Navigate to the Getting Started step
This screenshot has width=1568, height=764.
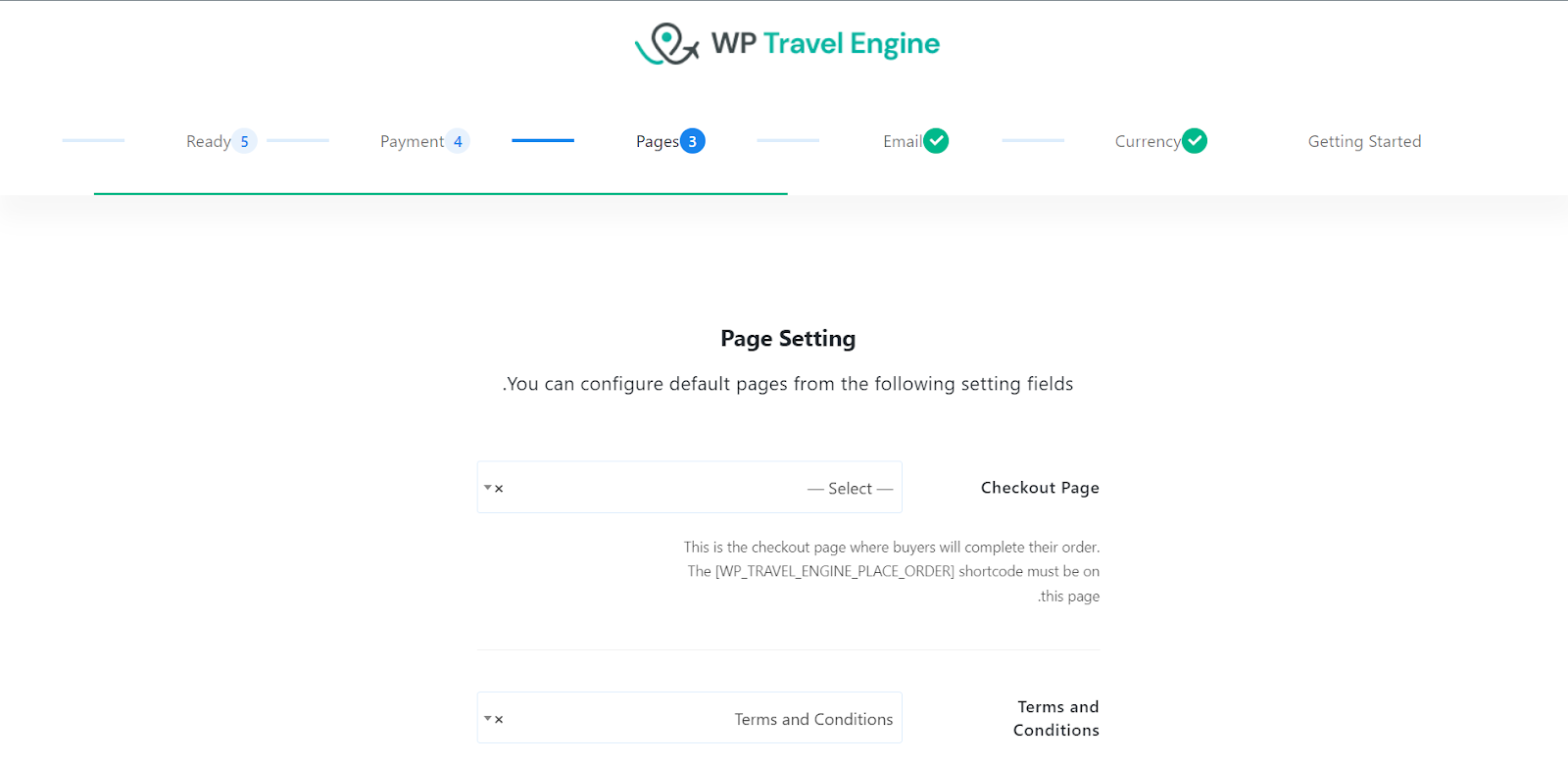(x=1364, y=141)
